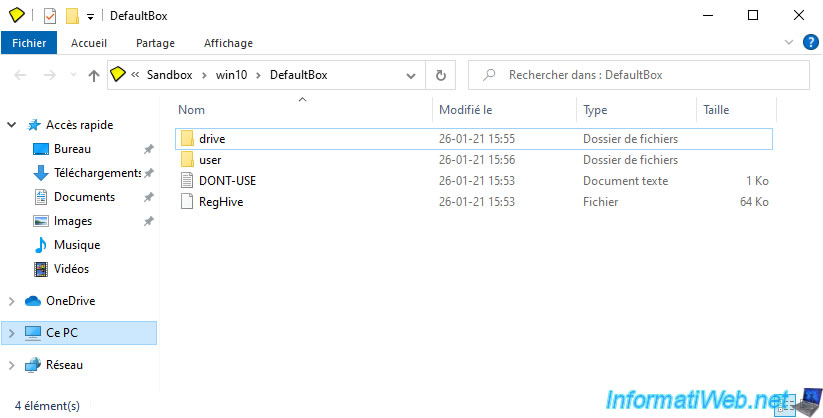
Task: Open the address bar history dropdown
Action: [410, 75]
